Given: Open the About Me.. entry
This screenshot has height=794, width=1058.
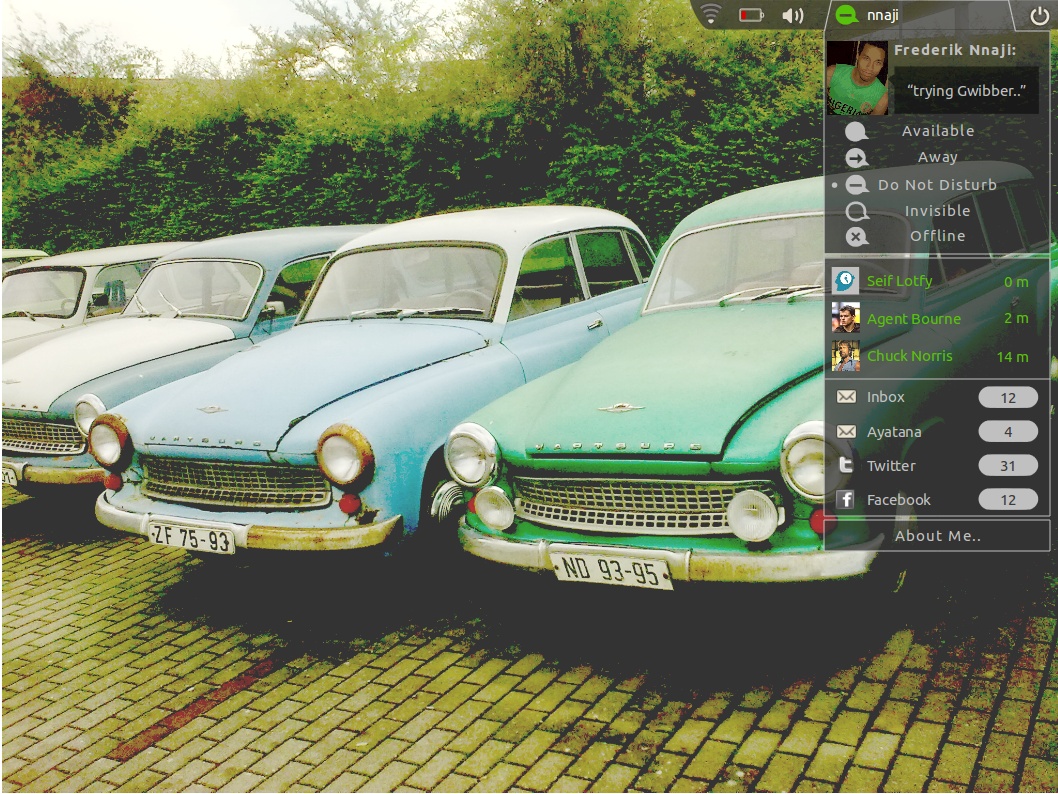Looking at the screenshot, I should [x=937, y=536].
